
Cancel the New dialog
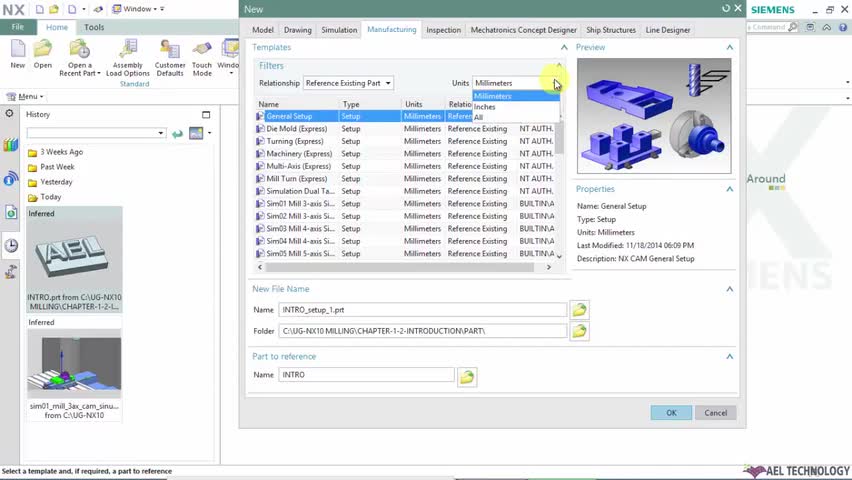(715, 413)
